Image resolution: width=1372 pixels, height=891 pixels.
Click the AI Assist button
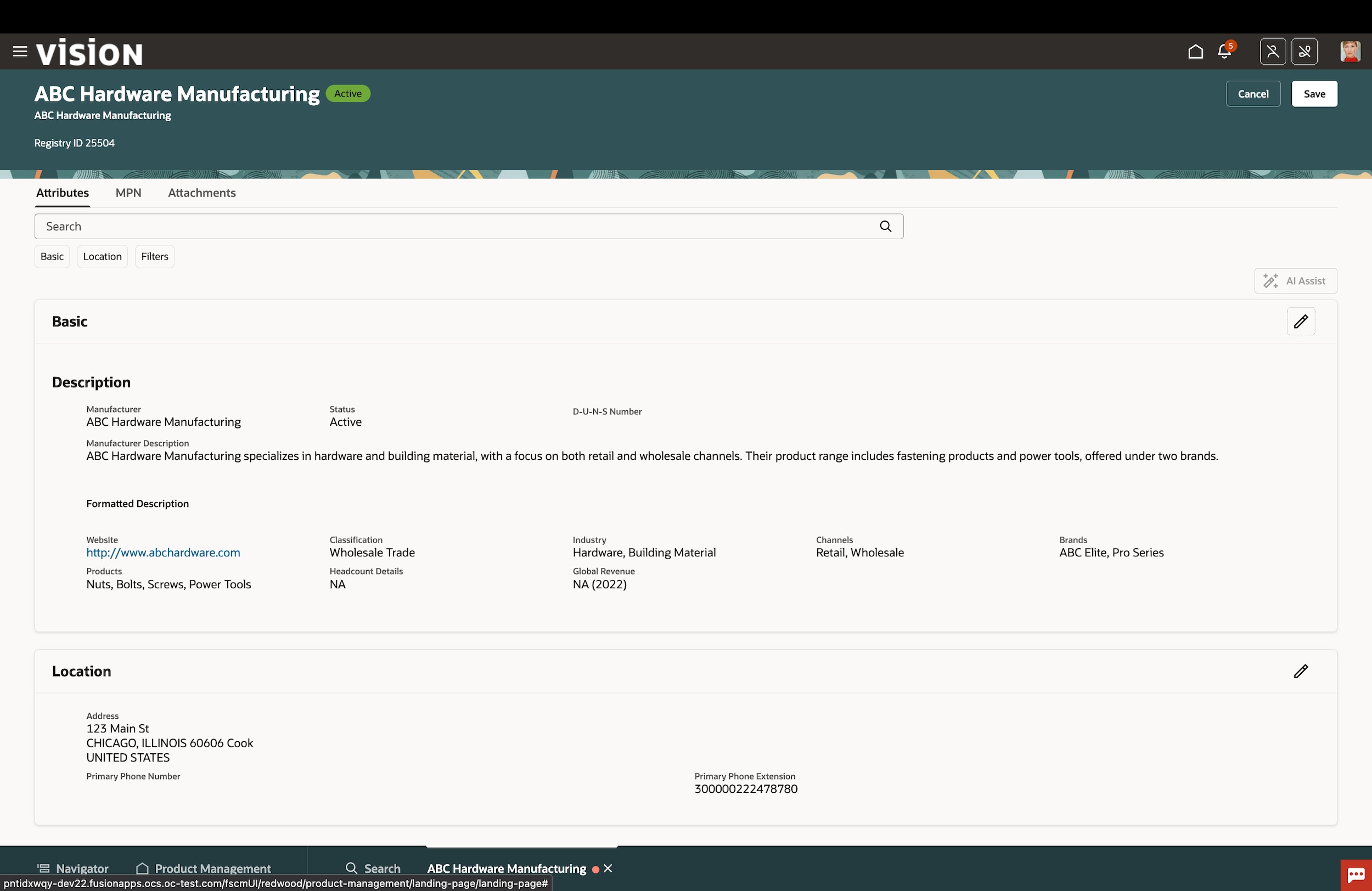[1295, 281]
